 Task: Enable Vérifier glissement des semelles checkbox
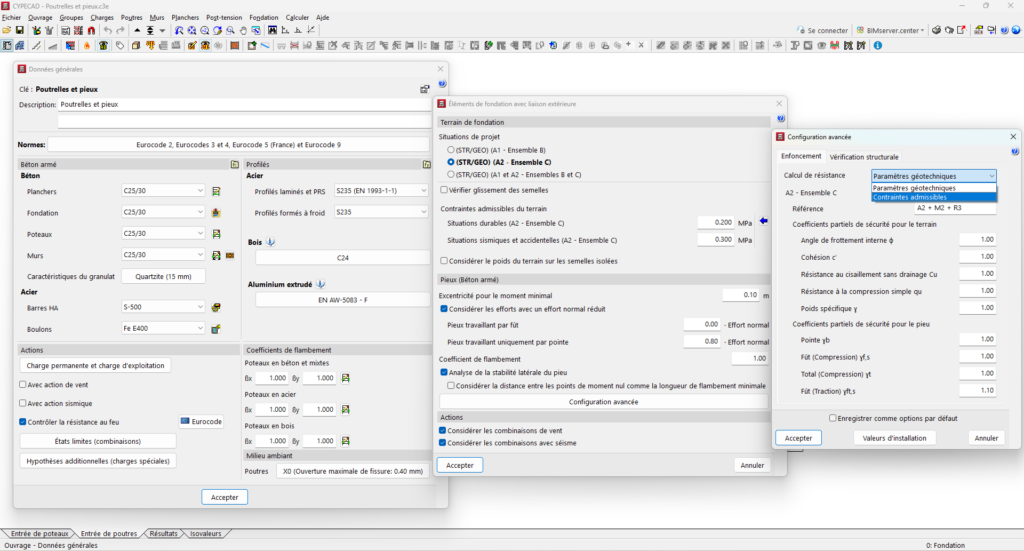(x=444, y=190)
